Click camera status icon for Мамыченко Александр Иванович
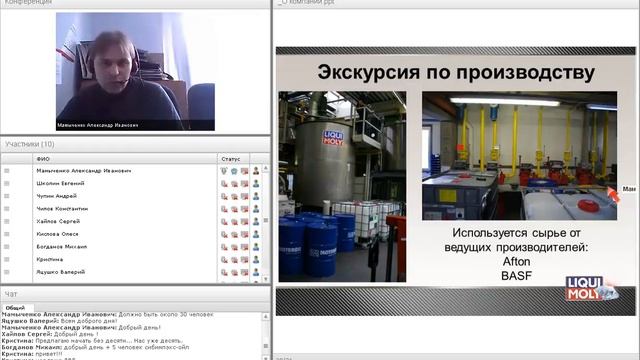 click(x=234, y=171)
